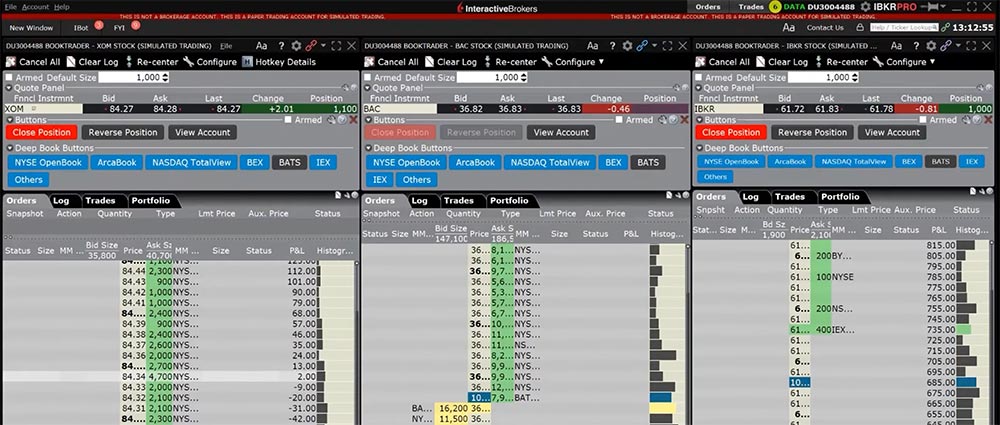This screenshot has height=425, width=1000.
Task: Toggle Armed checkbox in XOM Buttons section
Action: coord(288,120)
